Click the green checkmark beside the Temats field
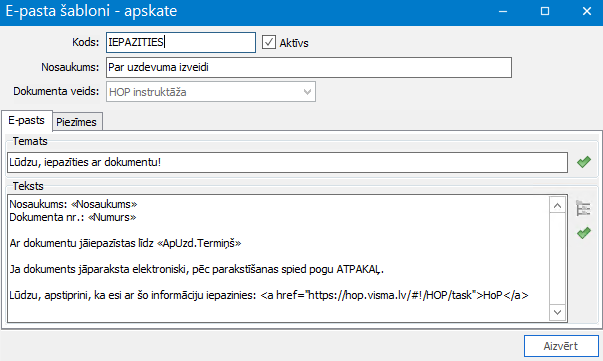Screen dimensions: 603x361 583,162
